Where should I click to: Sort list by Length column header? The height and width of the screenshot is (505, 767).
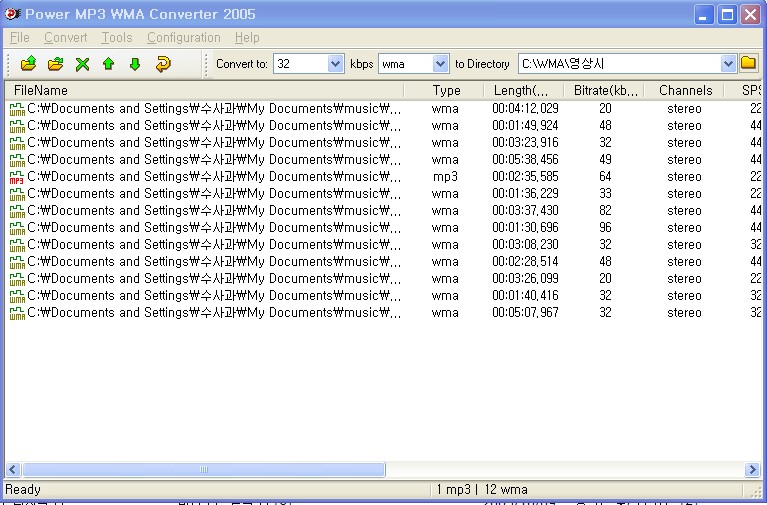tap(524, 91)
